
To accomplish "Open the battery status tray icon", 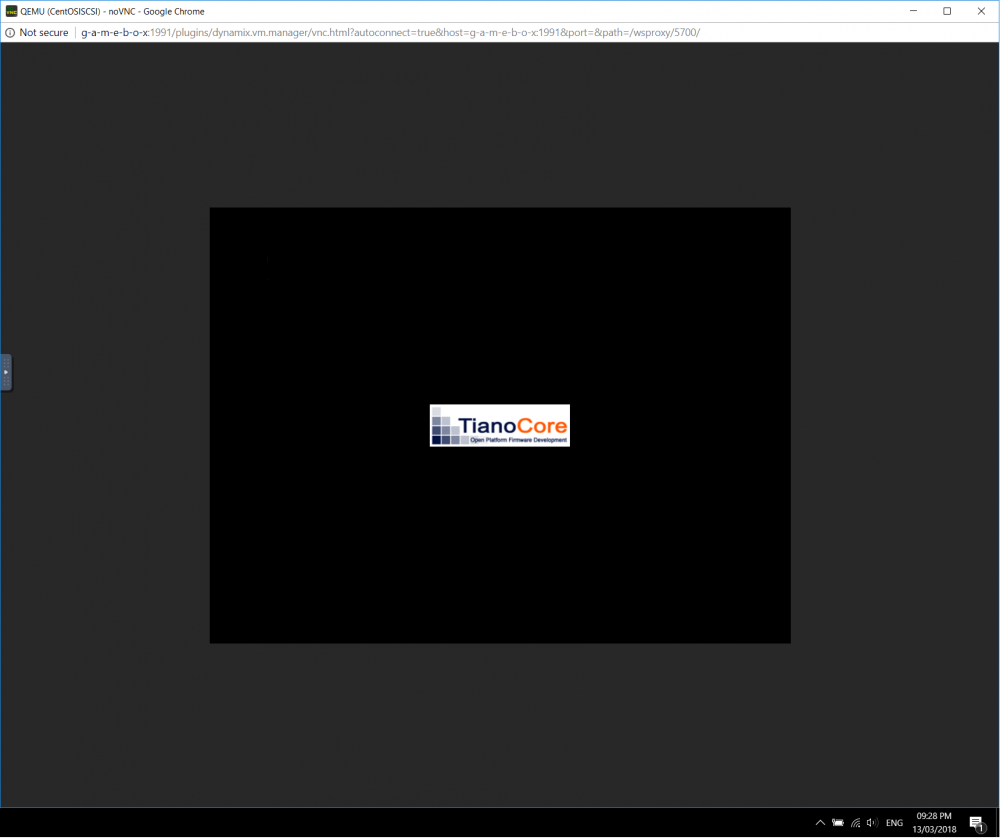I will tap(838, 823).
